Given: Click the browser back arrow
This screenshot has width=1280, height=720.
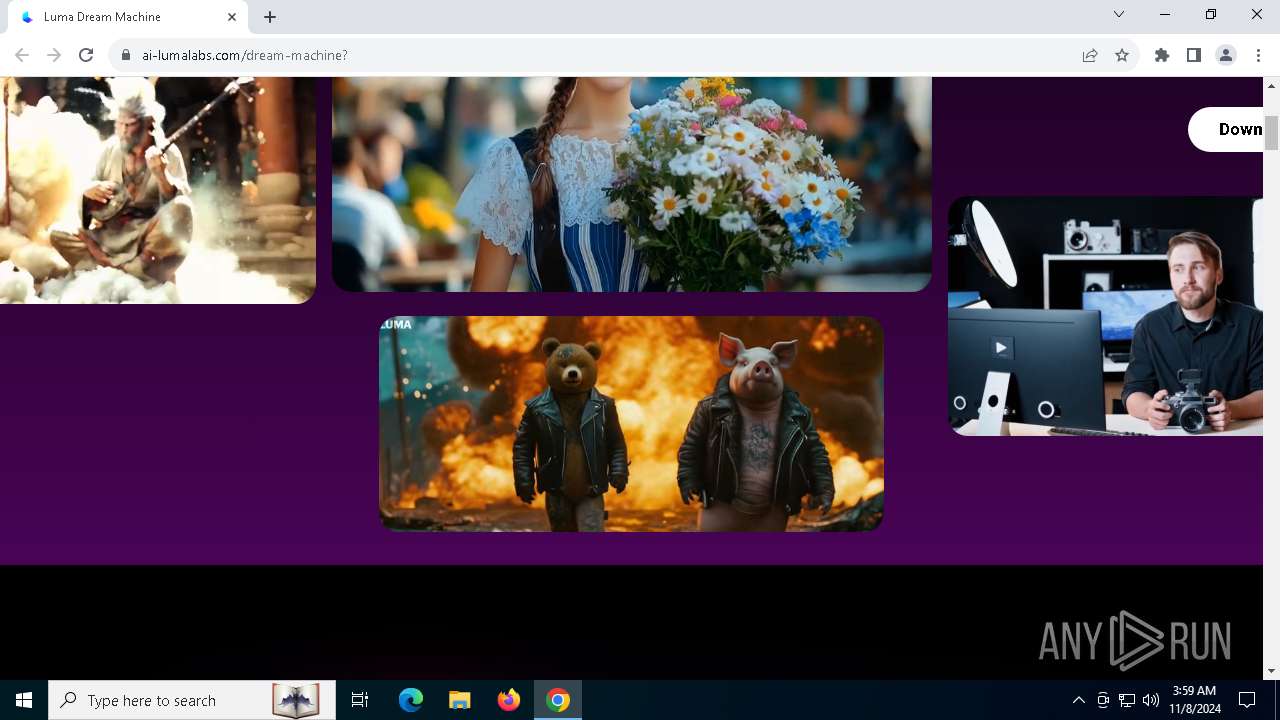Looking at the screenshot, I should point(22,55).
